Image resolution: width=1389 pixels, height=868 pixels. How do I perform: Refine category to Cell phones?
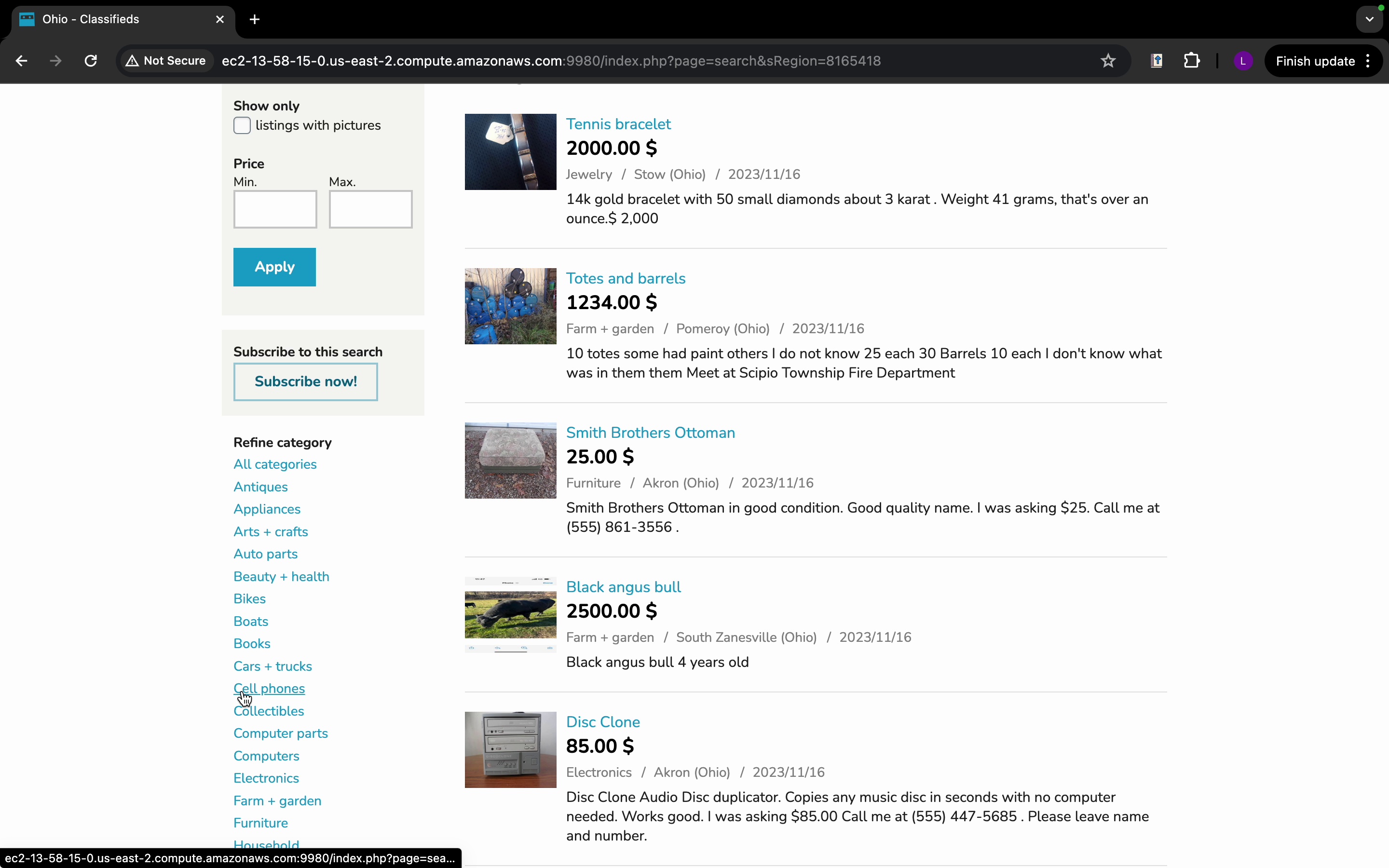tap(269, 688)
